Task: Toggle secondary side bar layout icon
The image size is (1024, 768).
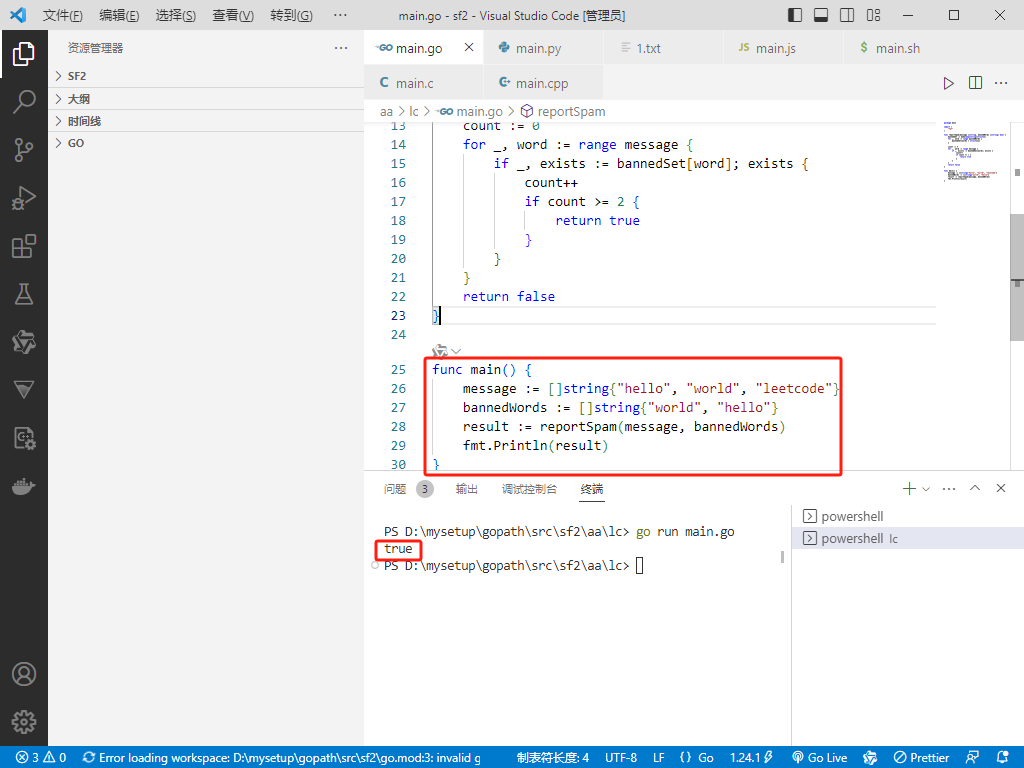Action: 847,15
